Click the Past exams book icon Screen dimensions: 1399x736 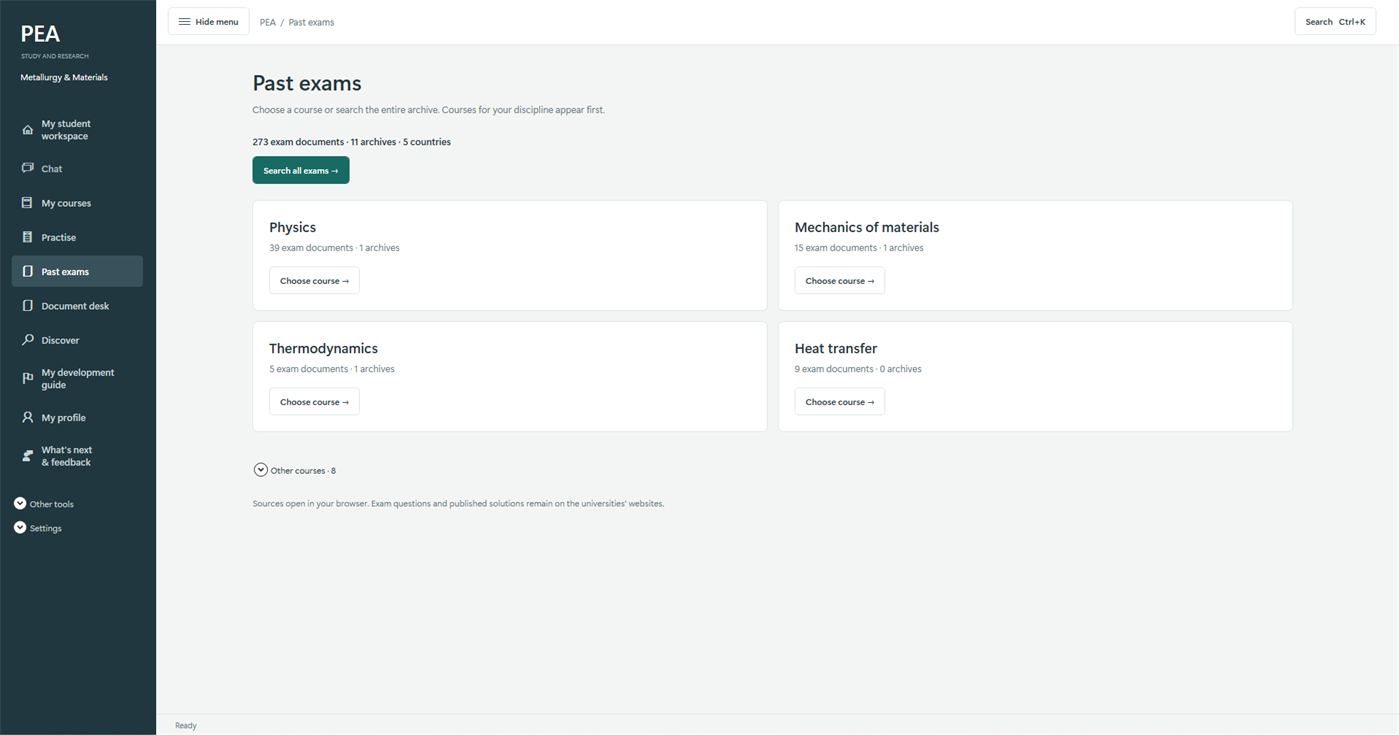tap(27, 271)
